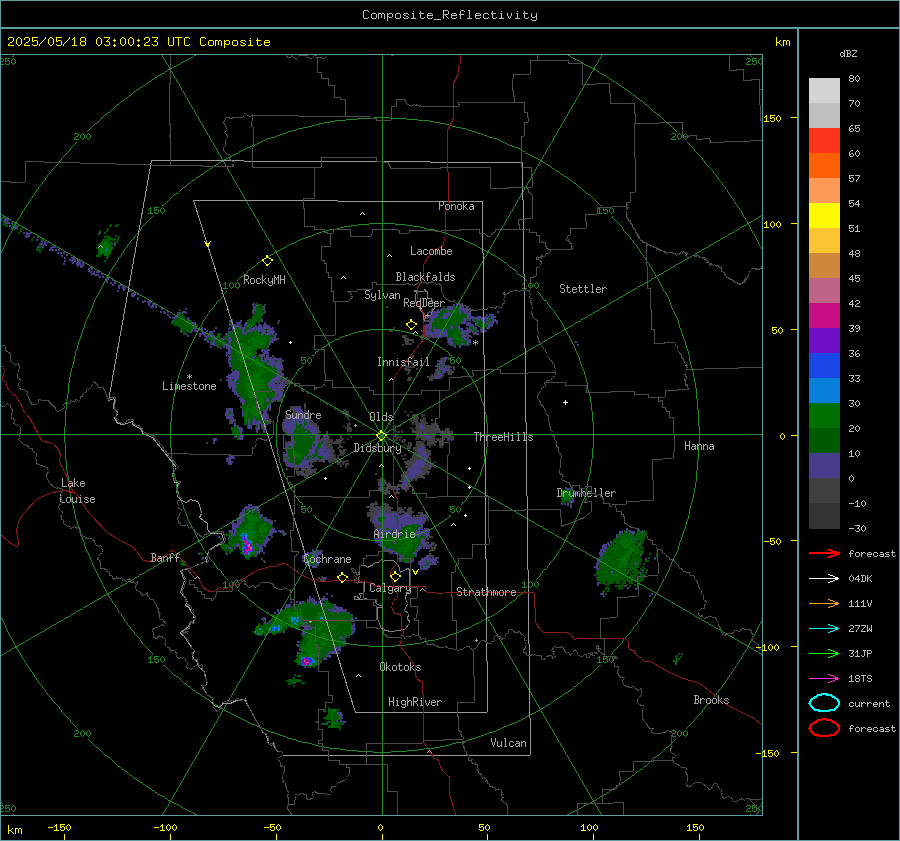Image resolution: width=900 pixels, height=841 pixels.
Task: Select the yellow diamond marker below RedDeer
Action: click(x=411, y=325)
